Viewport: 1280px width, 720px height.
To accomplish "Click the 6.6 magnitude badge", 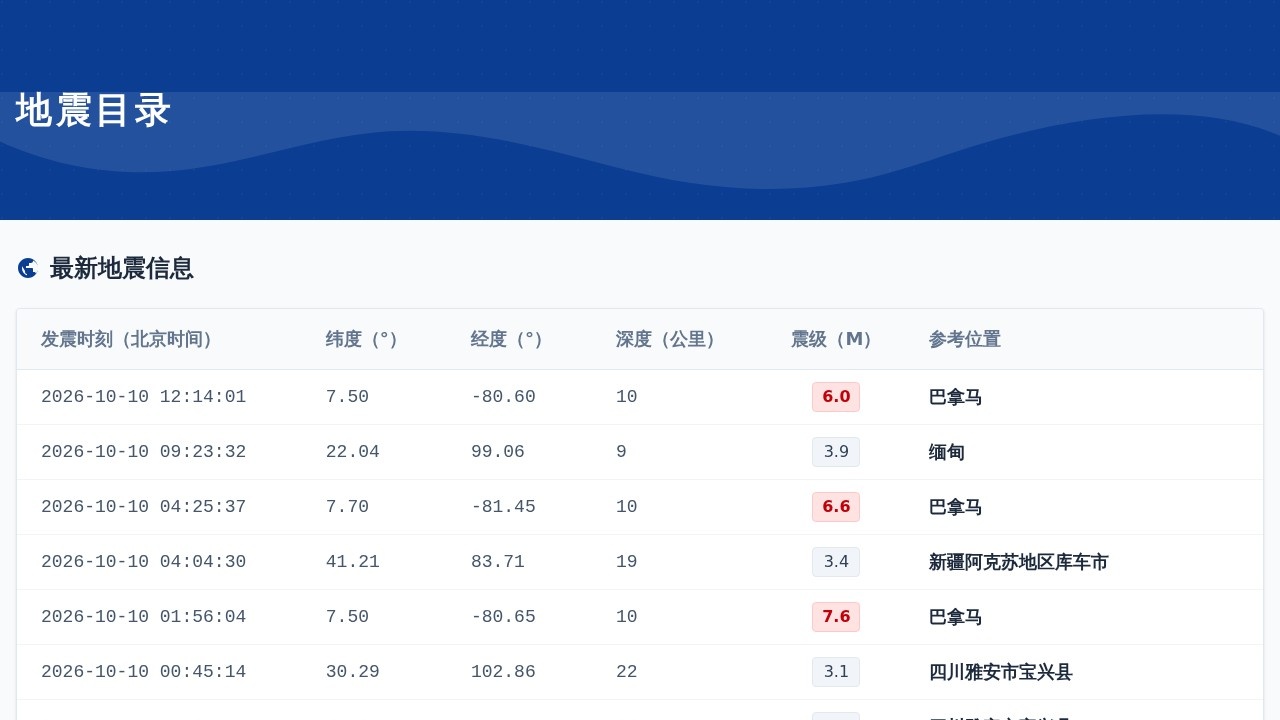I will [836, 507].
